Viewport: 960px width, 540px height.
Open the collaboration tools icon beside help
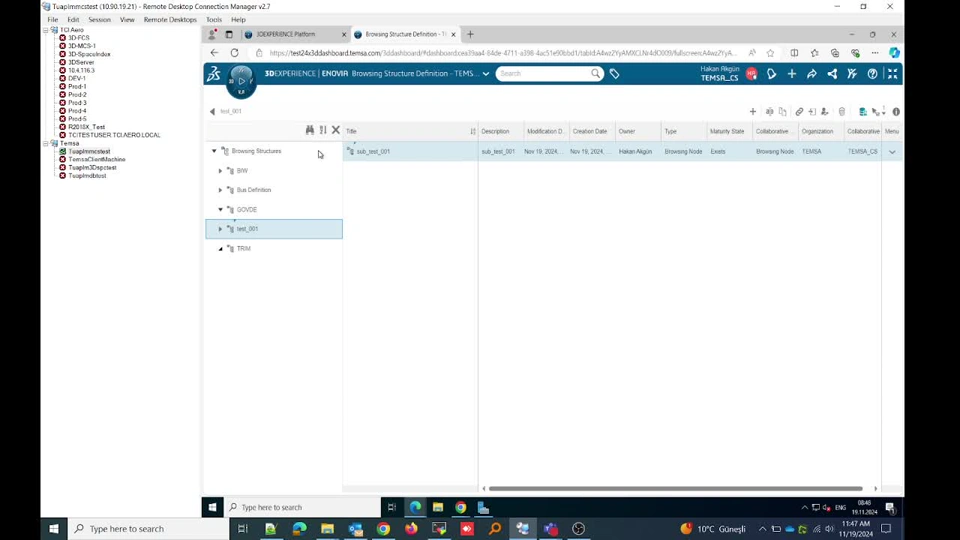[x=852, y=73]
